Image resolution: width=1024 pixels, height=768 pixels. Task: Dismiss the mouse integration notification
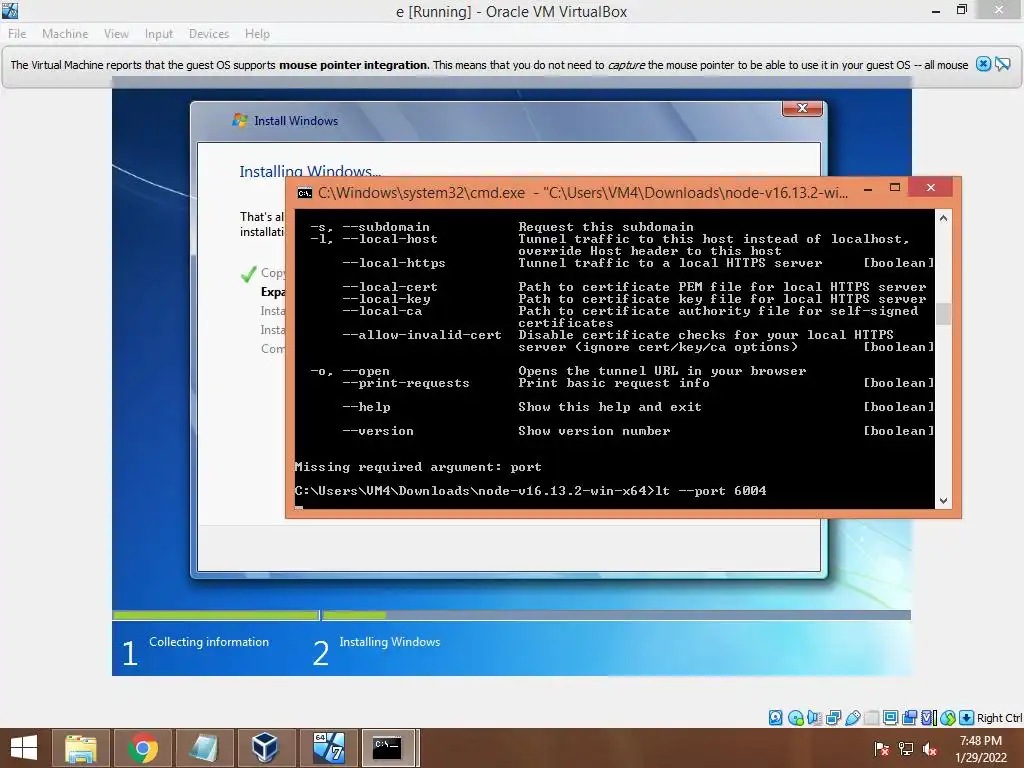click(983, 64)
